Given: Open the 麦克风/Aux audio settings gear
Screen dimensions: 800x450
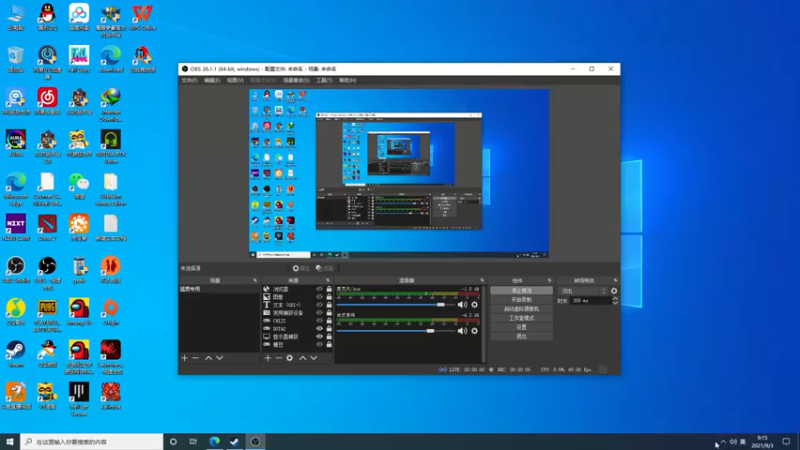Looking at the screenshot, I should [x=474, y=305].
